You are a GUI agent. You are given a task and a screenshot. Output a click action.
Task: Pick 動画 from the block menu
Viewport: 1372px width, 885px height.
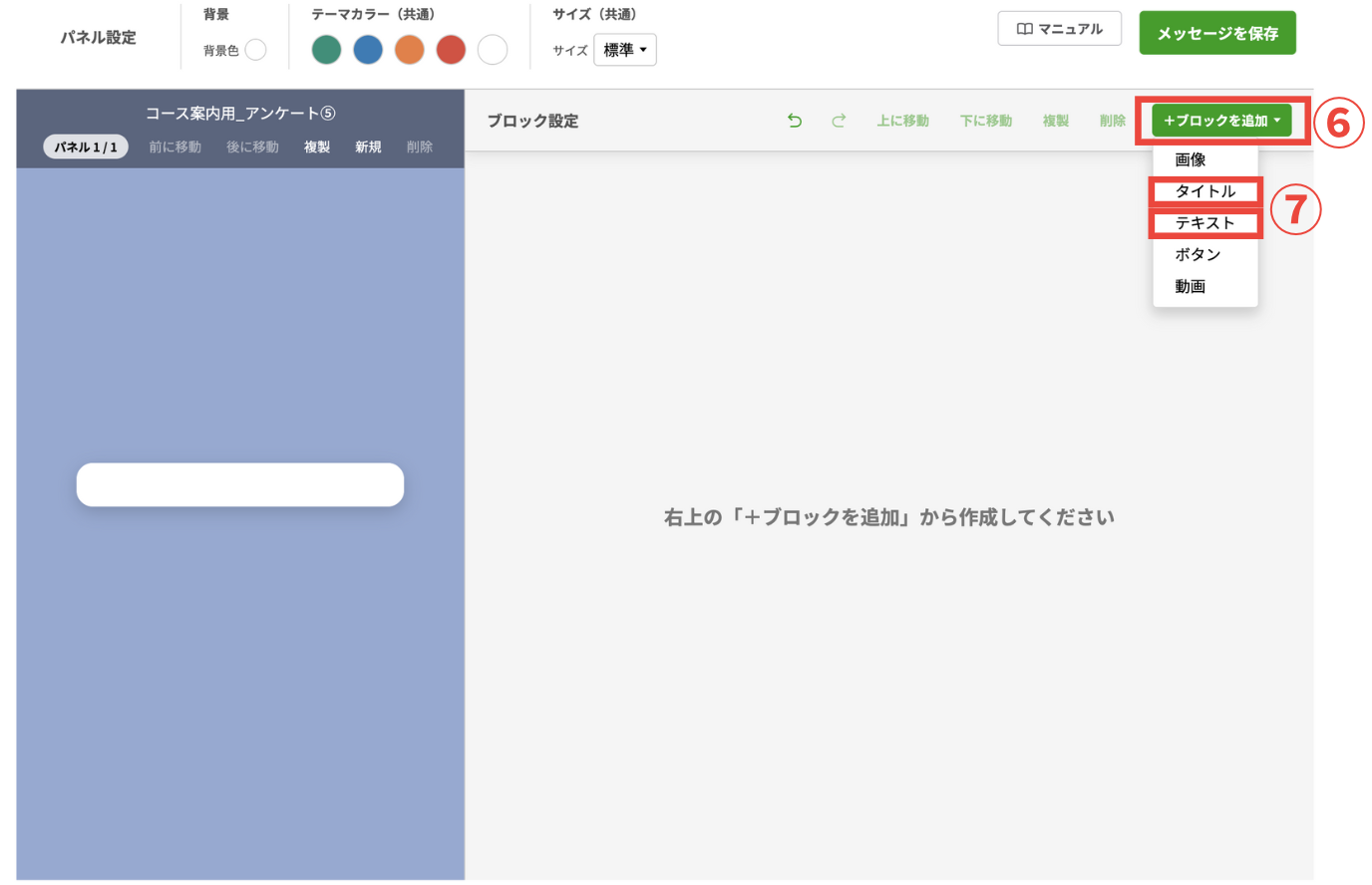[1191, 287]
